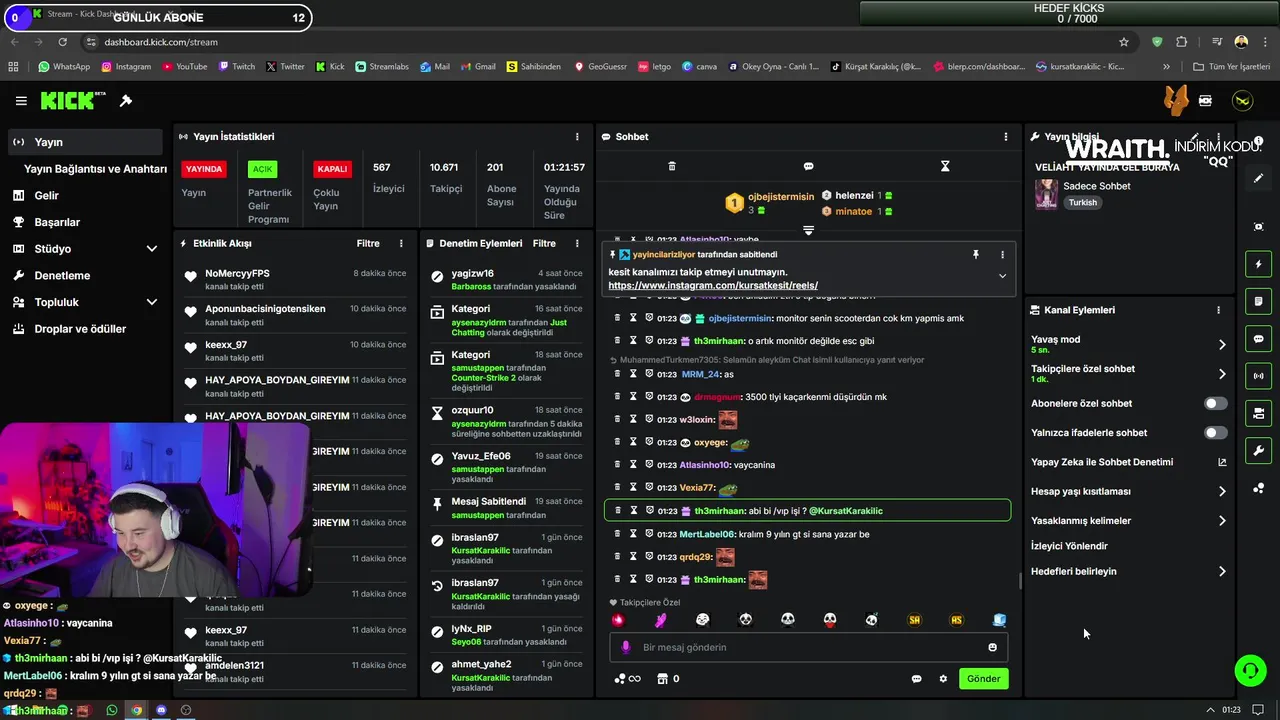Viewport: 1280px width, 720px height.
Task: Insert the SA emote into chat
Action: [914, 620]
